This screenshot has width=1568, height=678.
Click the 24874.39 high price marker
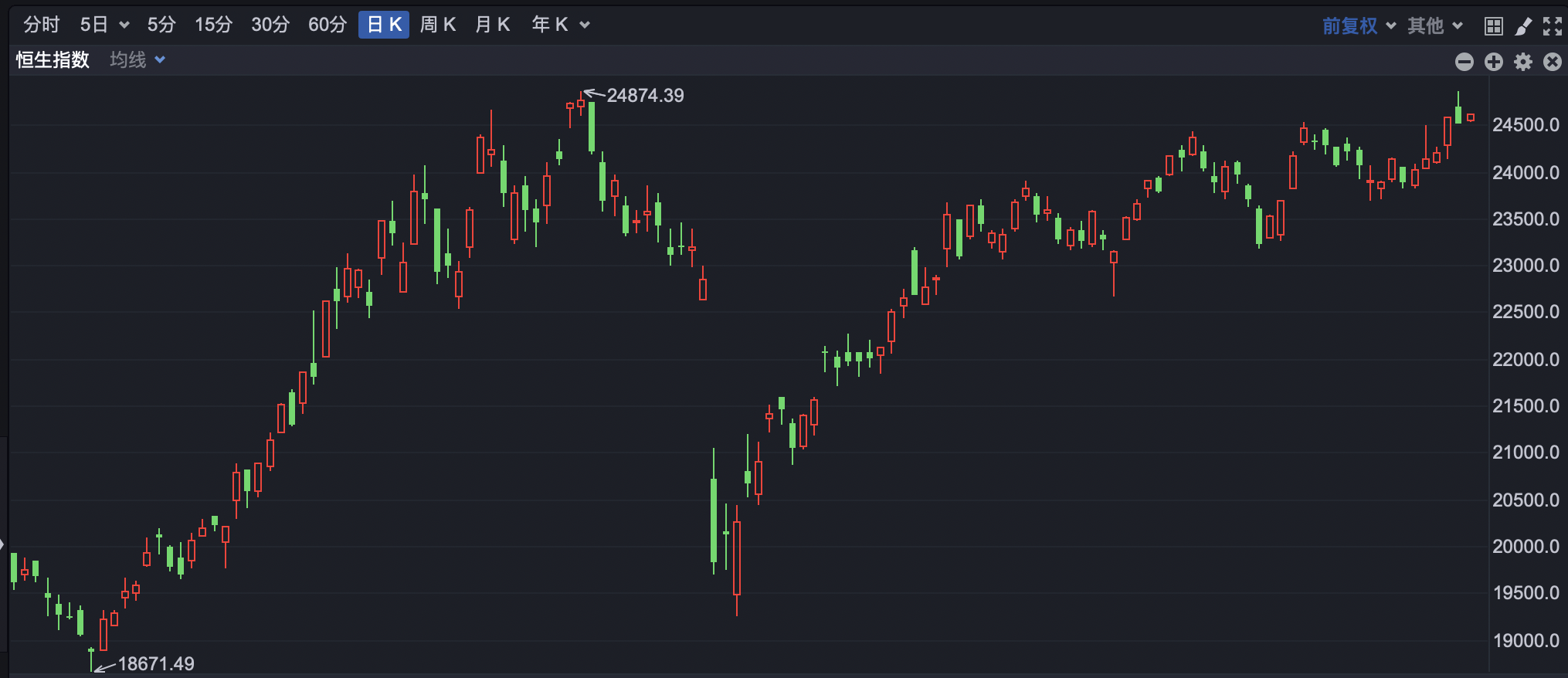[x=645, y=96]
